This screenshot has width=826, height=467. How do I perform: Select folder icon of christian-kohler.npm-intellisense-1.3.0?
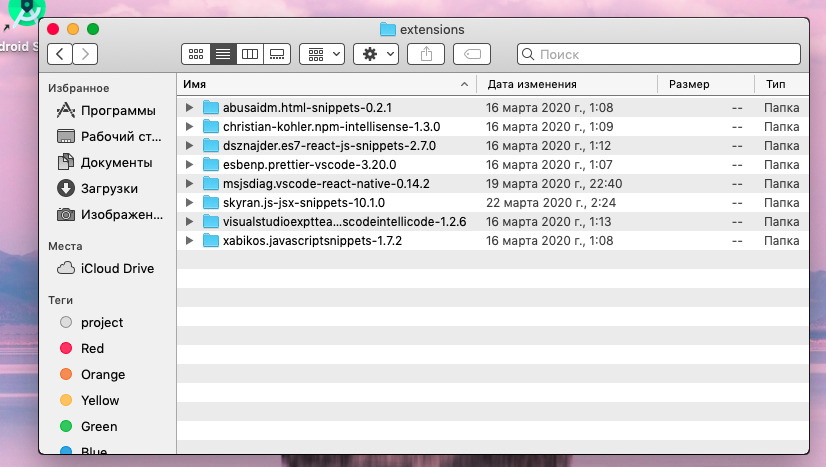click(x=211, y=126)
